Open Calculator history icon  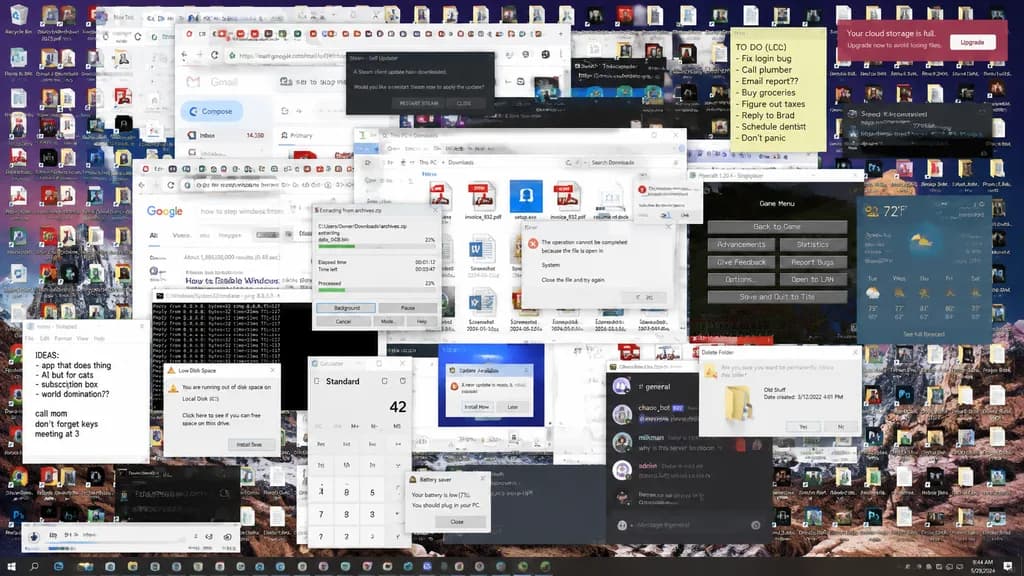[403, 381]
